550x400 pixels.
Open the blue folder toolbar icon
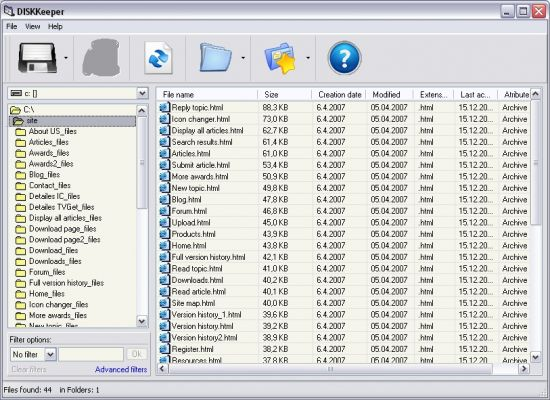(x=215, y=57)
